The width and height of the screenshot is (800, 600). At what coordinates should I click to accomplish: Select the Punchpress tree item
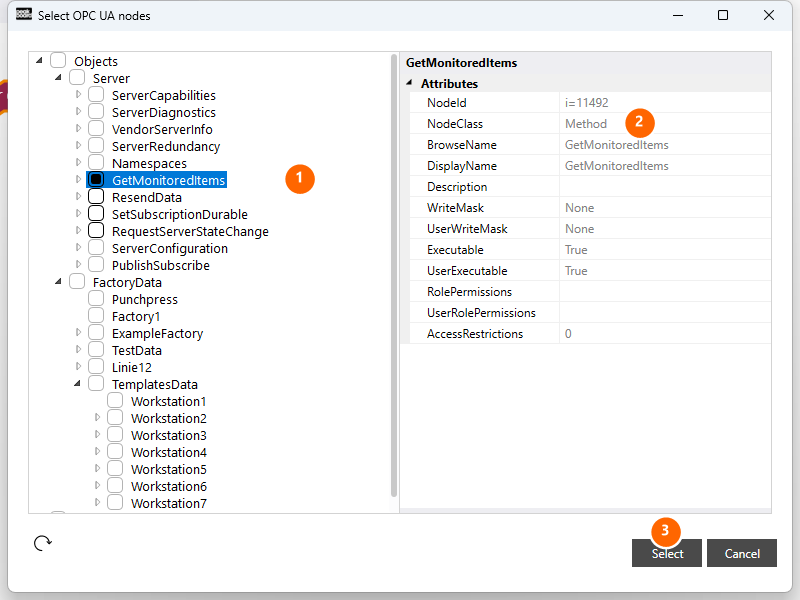click(145, 299)
